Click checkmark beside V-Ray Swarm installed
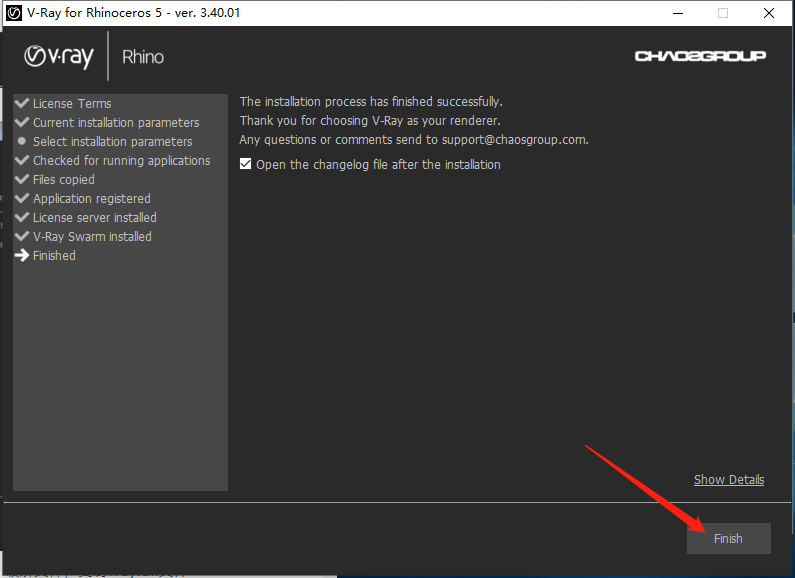The width and height of the screenshot is (795, 578). point(22,236)
